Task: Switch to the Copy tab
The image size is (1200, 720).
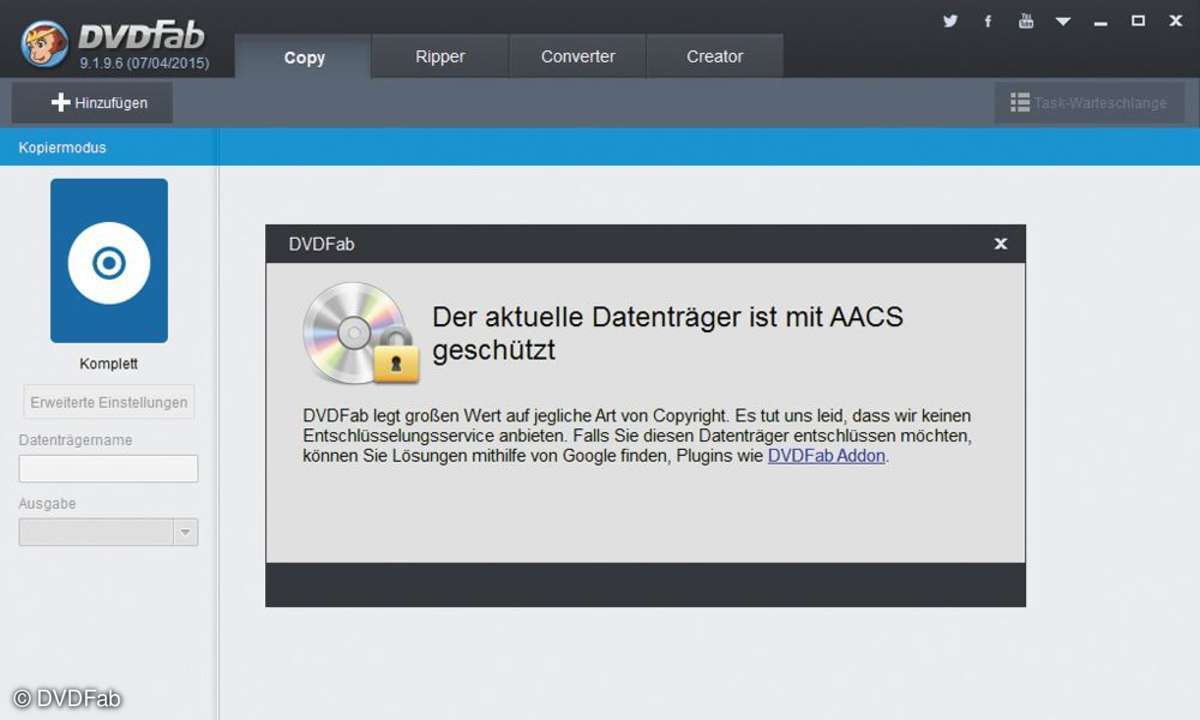Action: (304, 57)
